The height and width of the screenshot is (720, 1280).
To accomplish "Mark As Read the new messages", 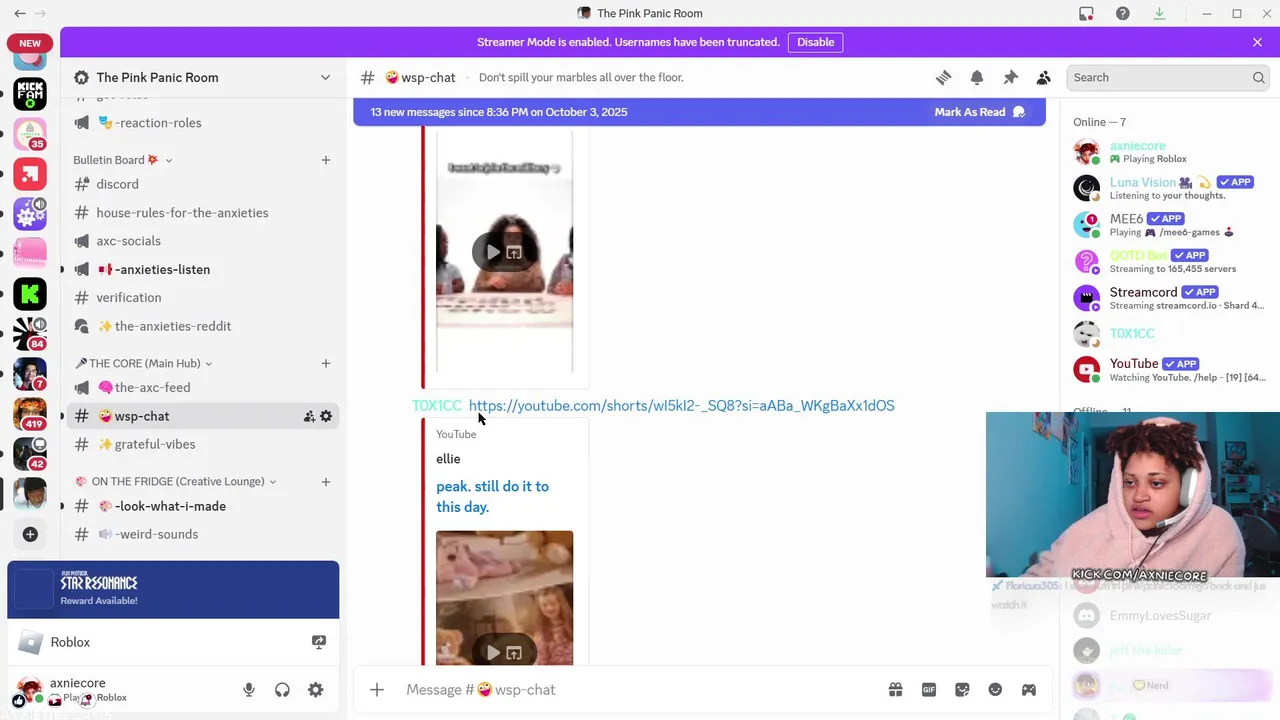I will (979, 112).
